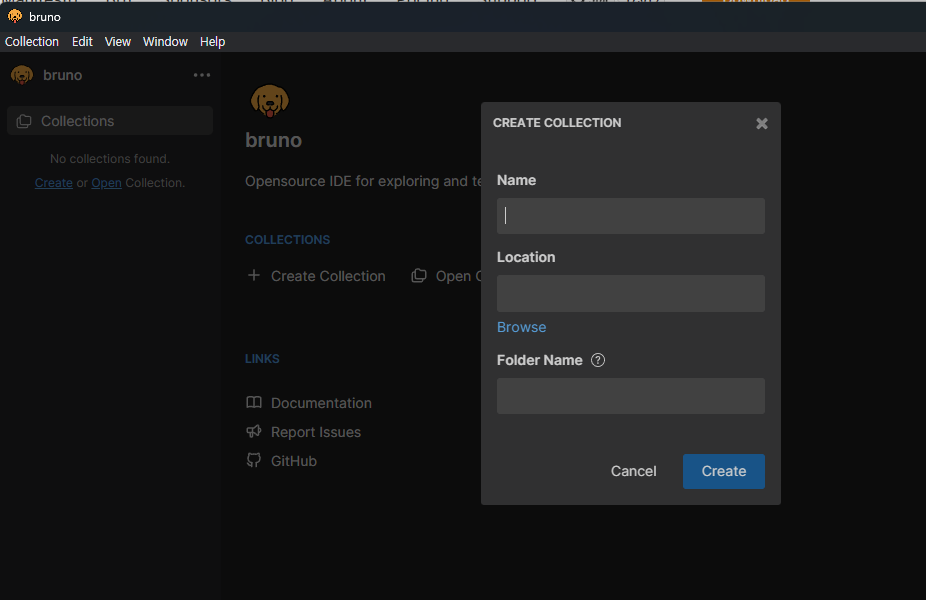This screenshot has height=600, width=926.
Task: Click Create Collection on the welcome page
Action: [328, 276]
